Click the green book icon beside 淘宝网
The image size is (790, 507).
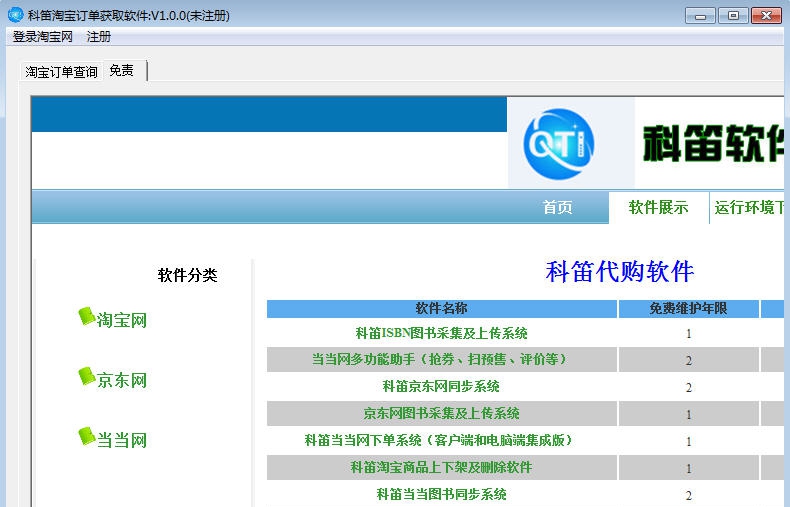87,316
